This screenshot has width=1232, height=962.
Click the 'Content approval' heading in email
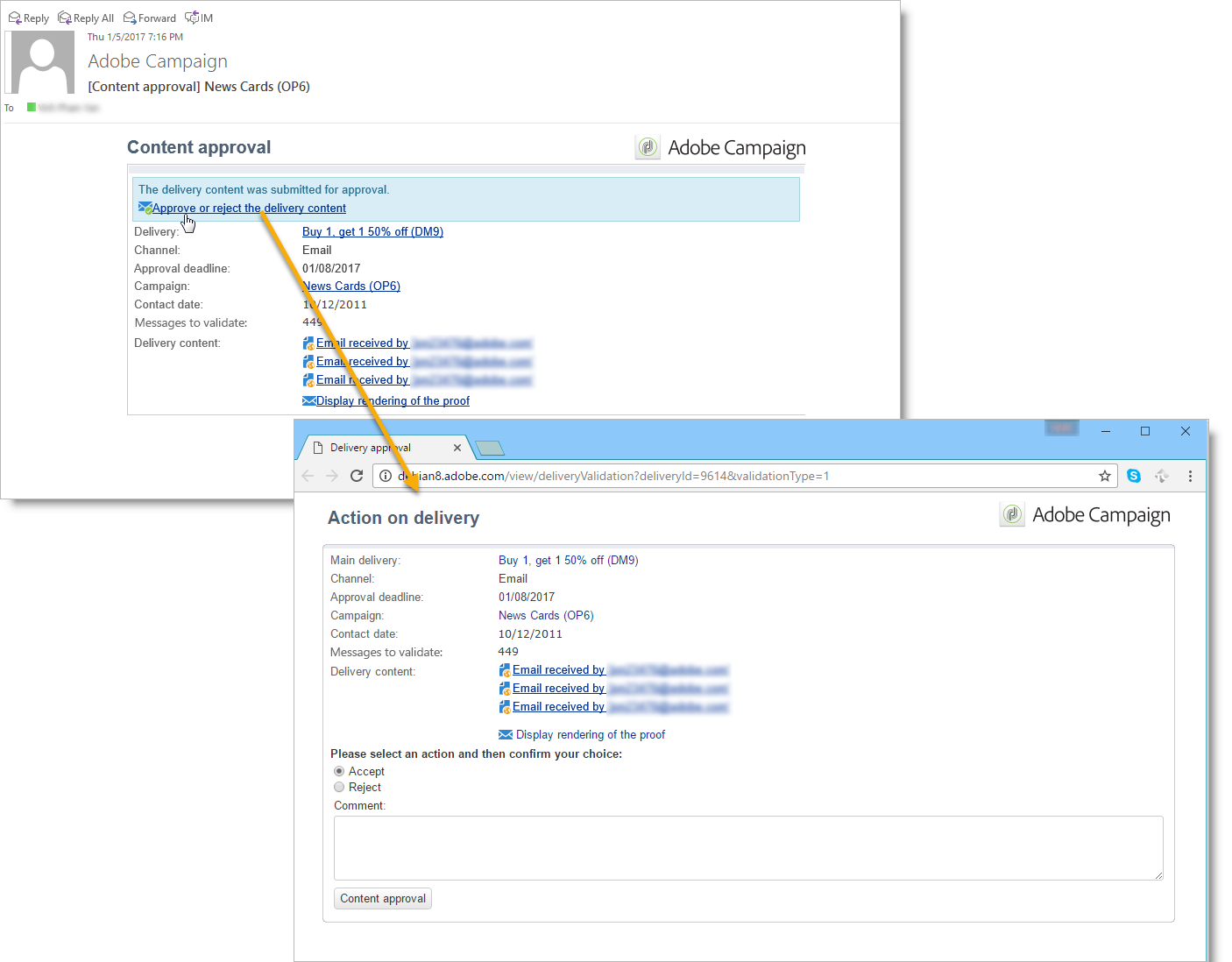click(x=199, y=147)
